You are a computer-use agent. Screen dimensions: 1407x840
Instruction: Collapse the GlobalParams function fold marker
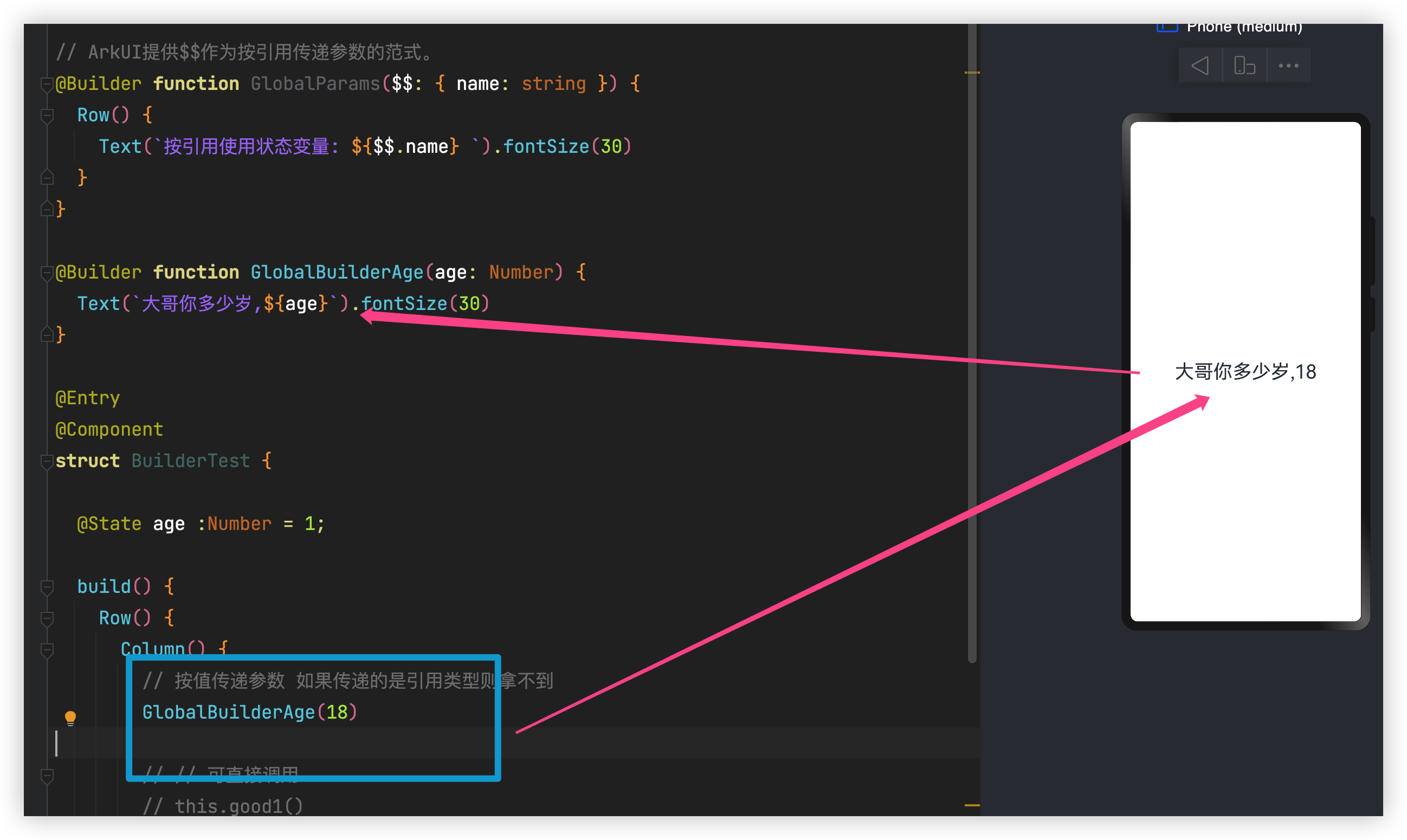click(47, 85)
